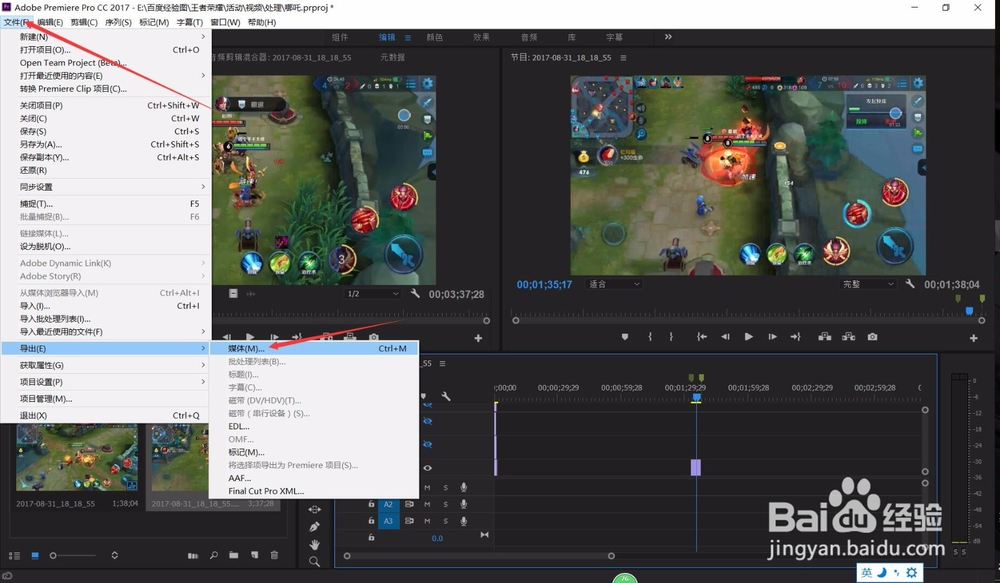Open 文件(F) menu
This screenshot has height=583, width=1000.
pyautogui.click(x=17, y=22)
